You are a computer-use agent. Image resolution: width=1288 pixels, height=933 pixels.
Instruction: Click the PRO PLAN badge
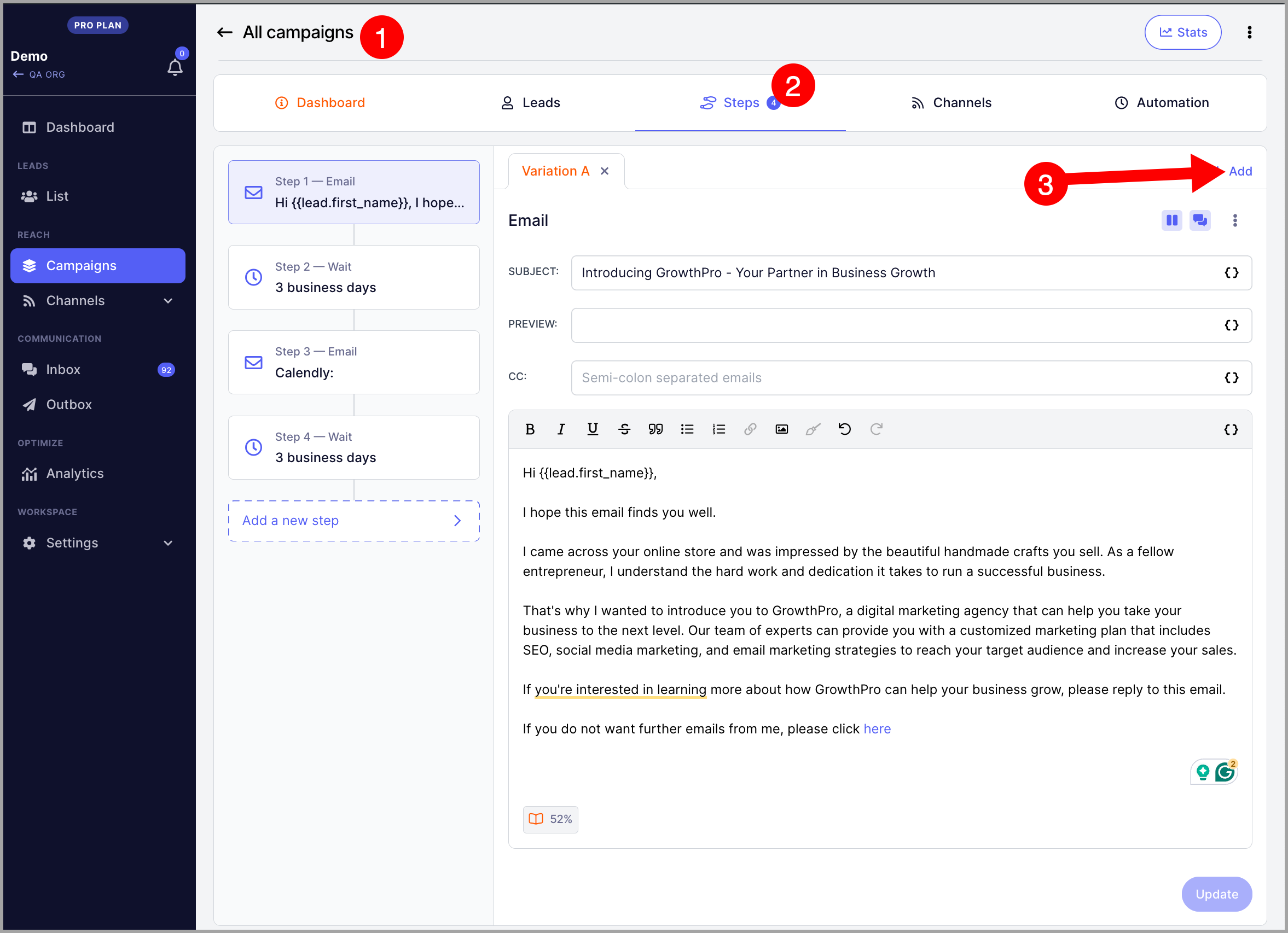point(98,25)
